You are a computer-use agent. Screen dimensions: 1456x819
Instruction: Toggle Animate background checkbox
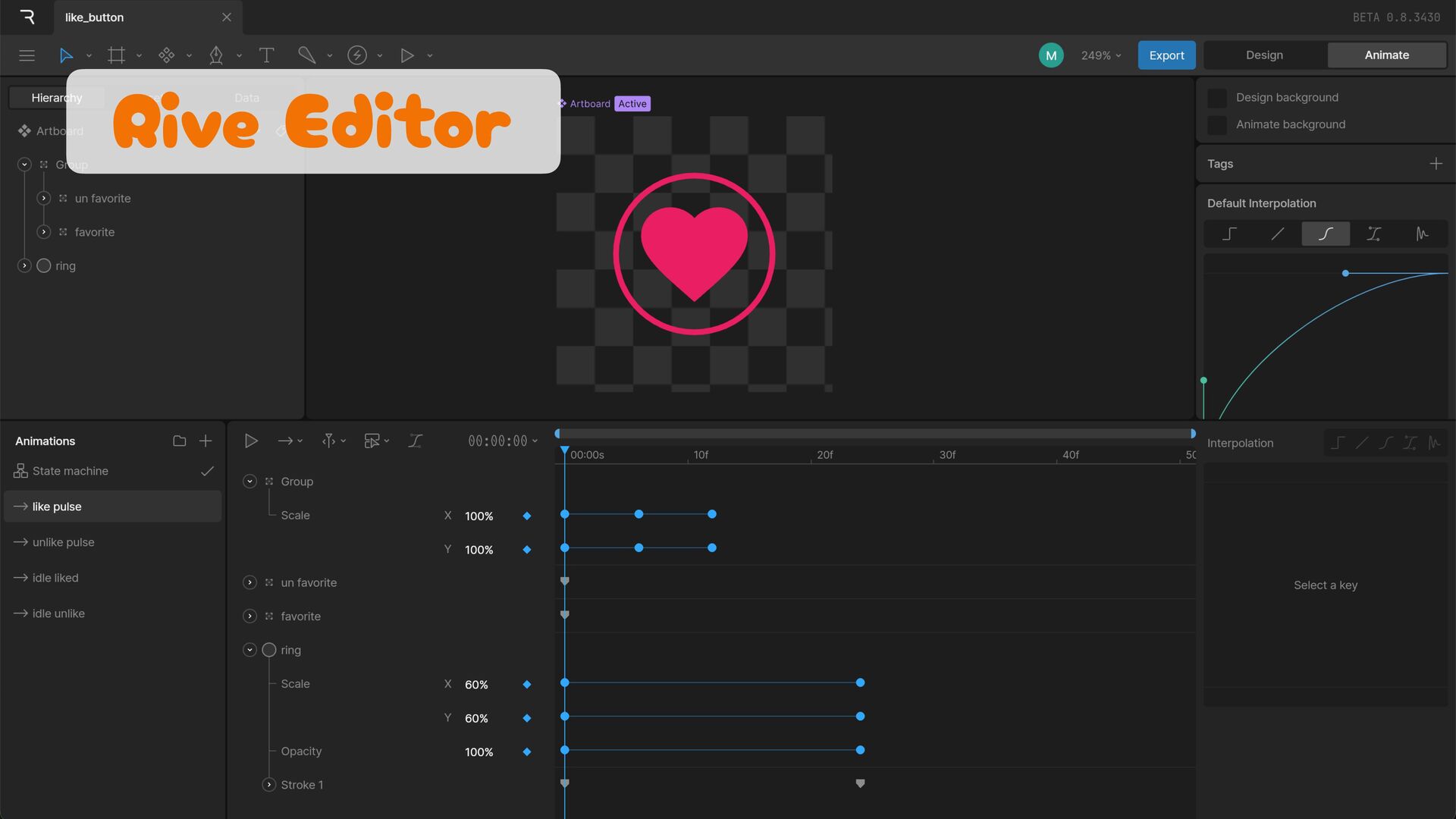[x=1217, y=125]
